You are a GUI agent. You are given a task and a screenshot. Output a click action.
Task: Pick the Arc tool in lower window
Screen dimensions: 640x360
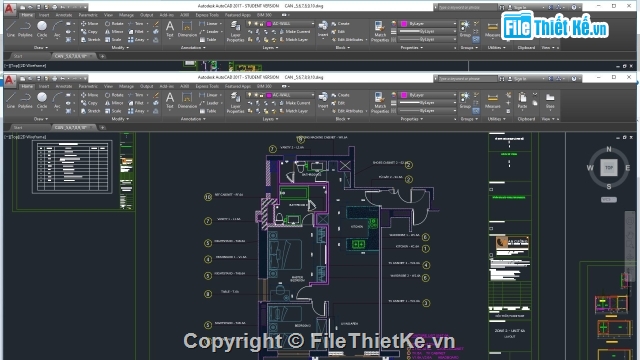57,100
